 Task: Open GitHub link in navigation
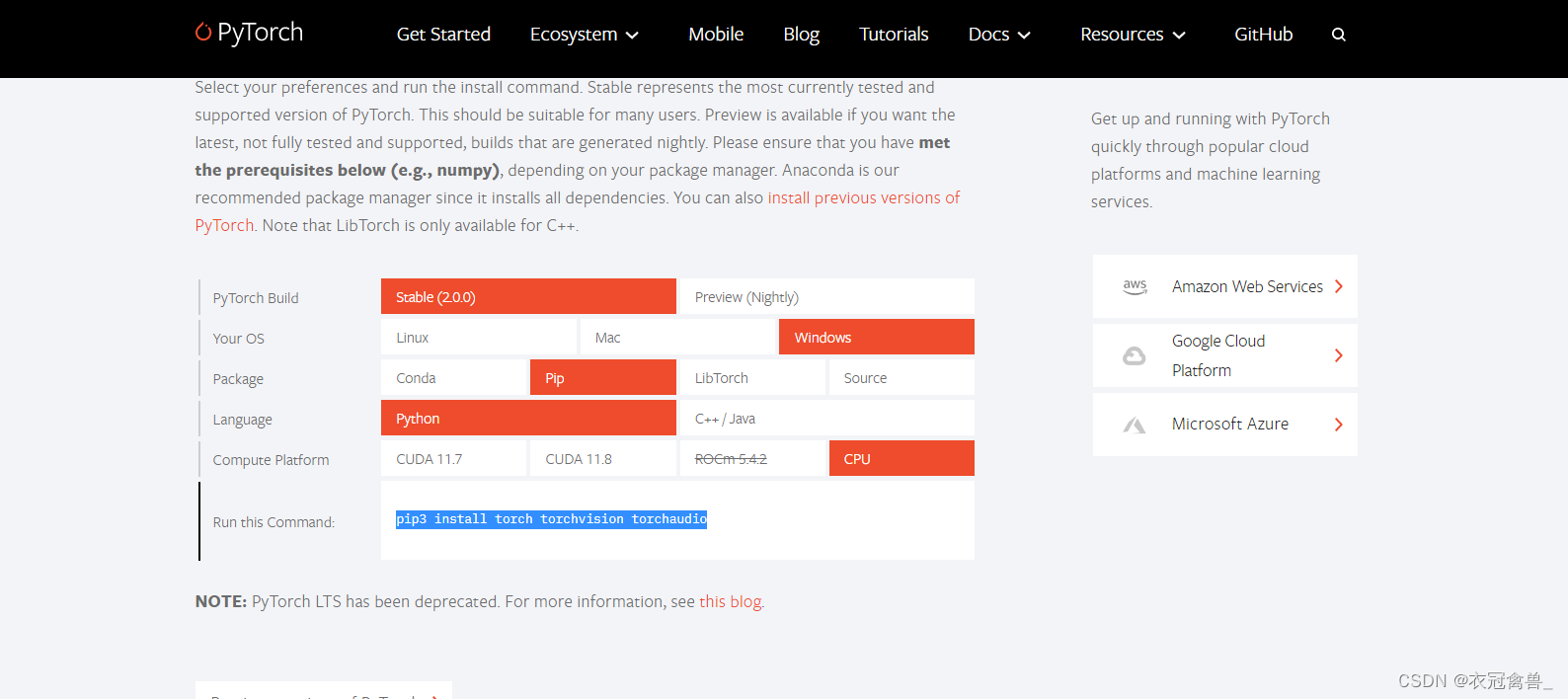click(x=1263, y=35)
